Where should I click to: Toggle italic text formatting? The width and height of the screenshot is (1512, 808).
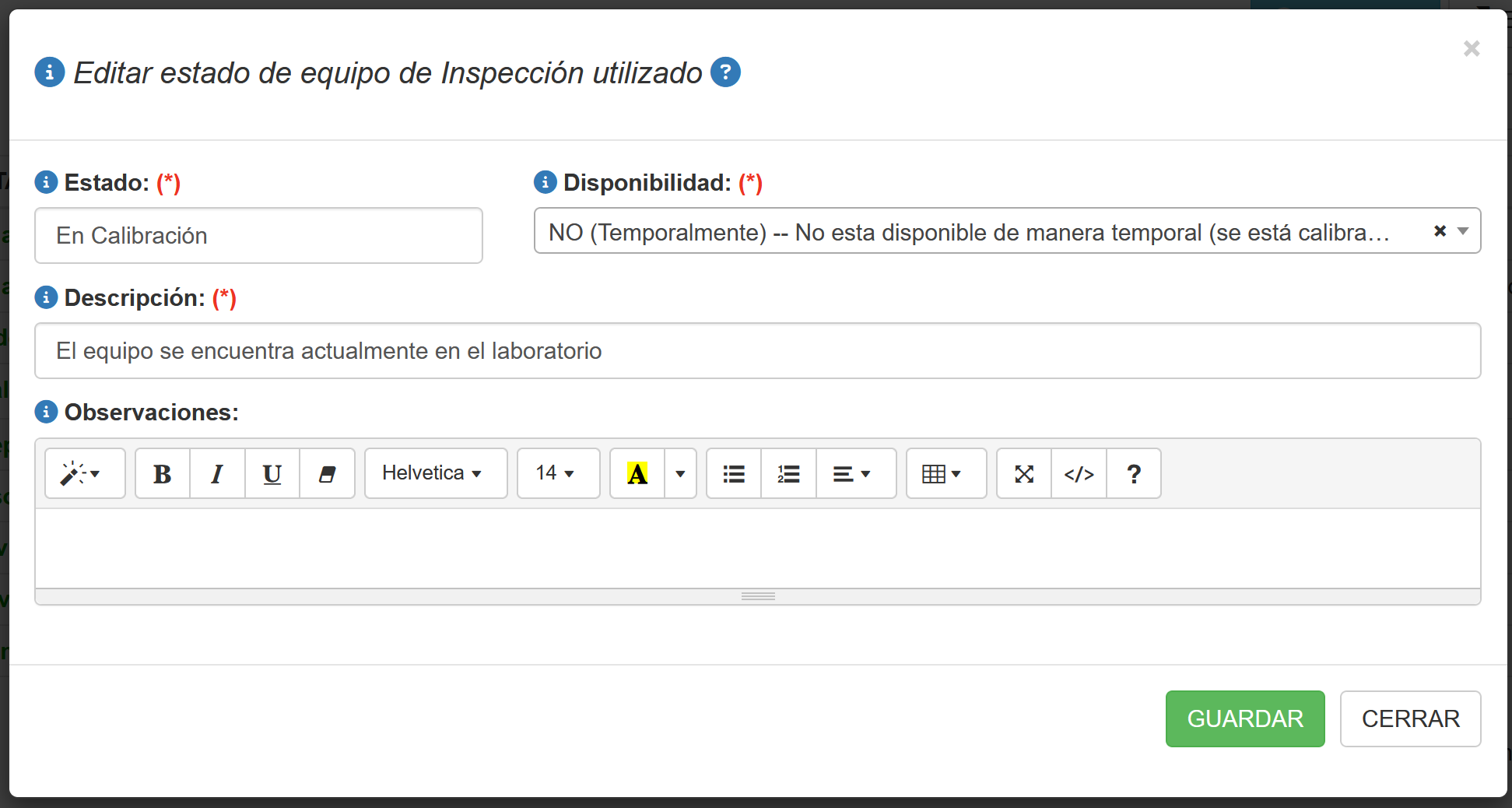tap(217, 473)
